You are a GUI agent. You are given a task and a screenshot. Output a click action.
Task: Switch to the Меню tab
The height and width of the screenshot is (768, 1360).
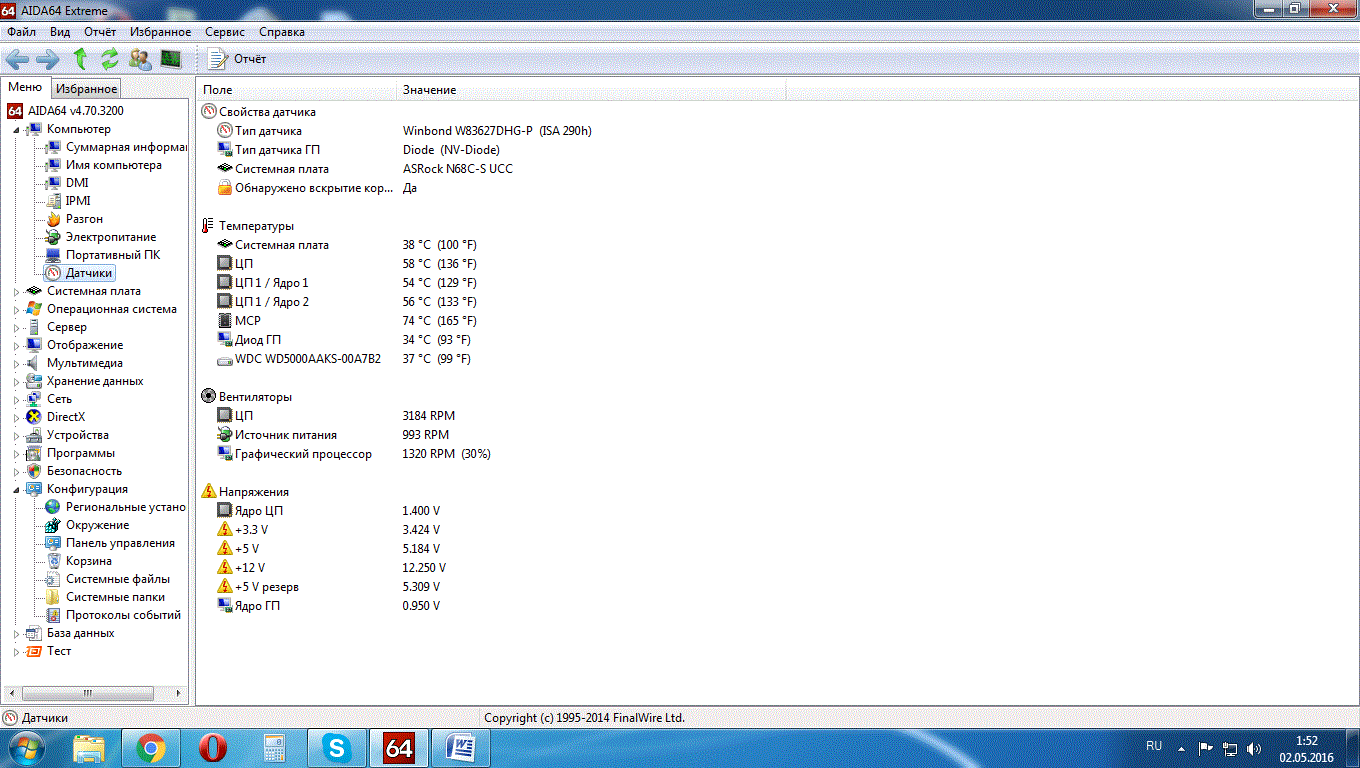(25, 88)
